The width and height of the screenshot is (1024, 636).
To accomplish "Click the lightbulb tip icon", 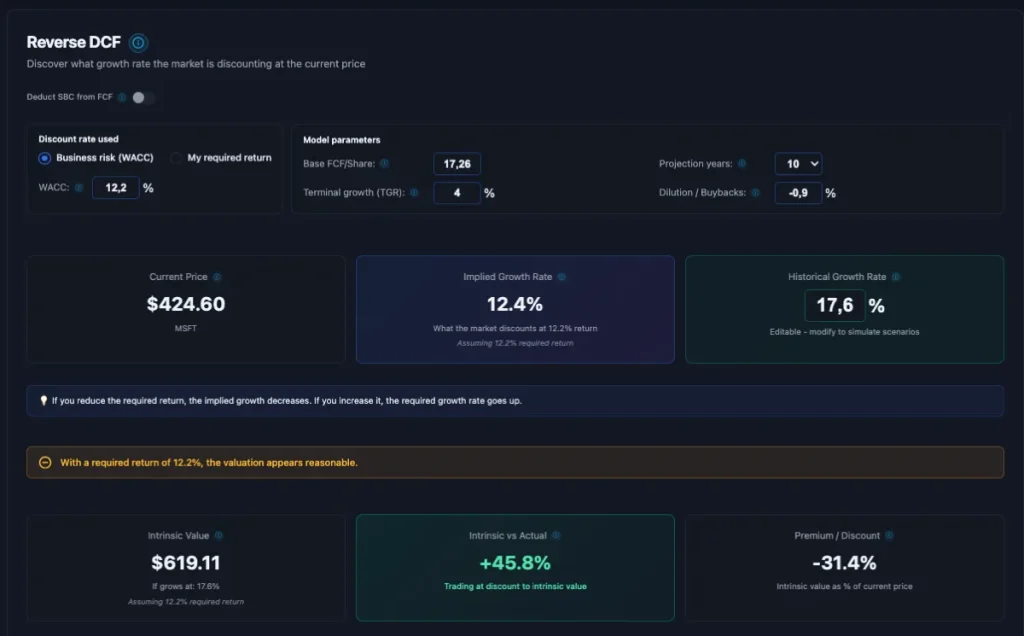I will [44, 400].
